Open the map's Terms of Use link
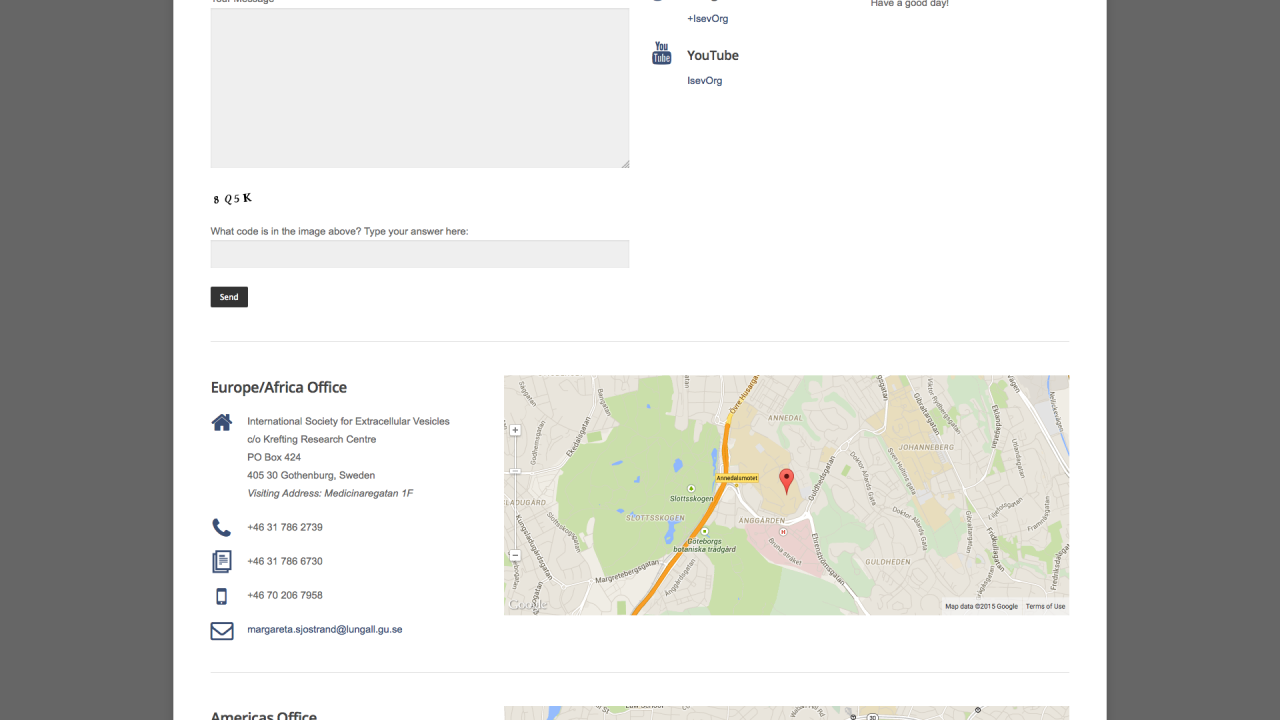 tap(1045, 605)
